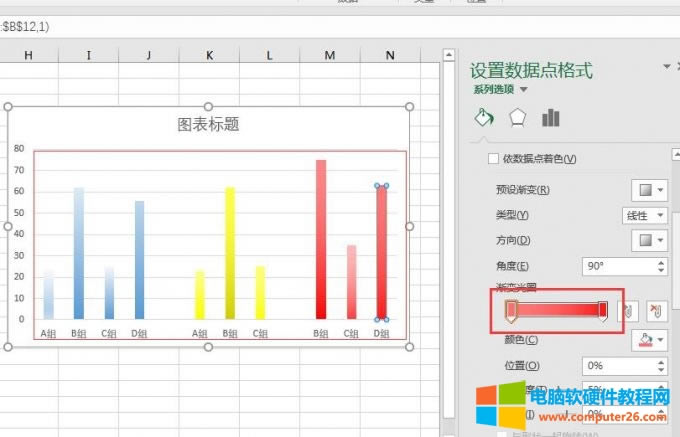Select the left gradient stop marker
Screen dimensions: 680x437
tap(511, 312)
